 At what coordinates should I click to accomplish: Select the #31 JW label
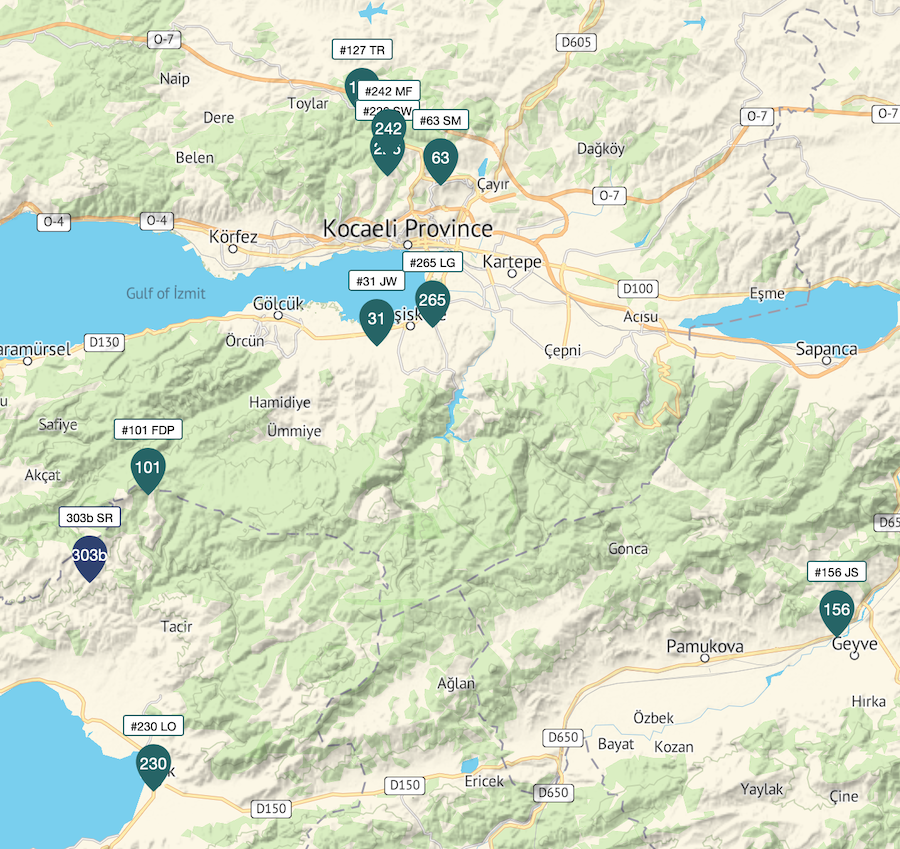(x=377, y=281)
